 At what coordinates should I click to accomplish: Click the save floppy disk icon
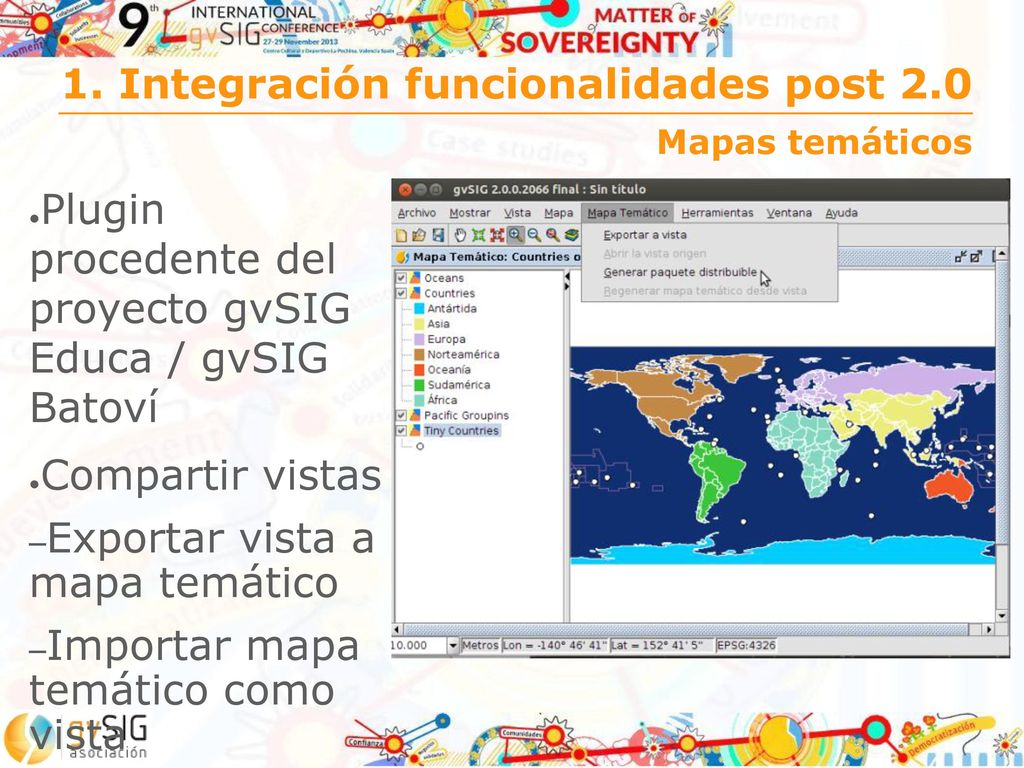(438, 235)
